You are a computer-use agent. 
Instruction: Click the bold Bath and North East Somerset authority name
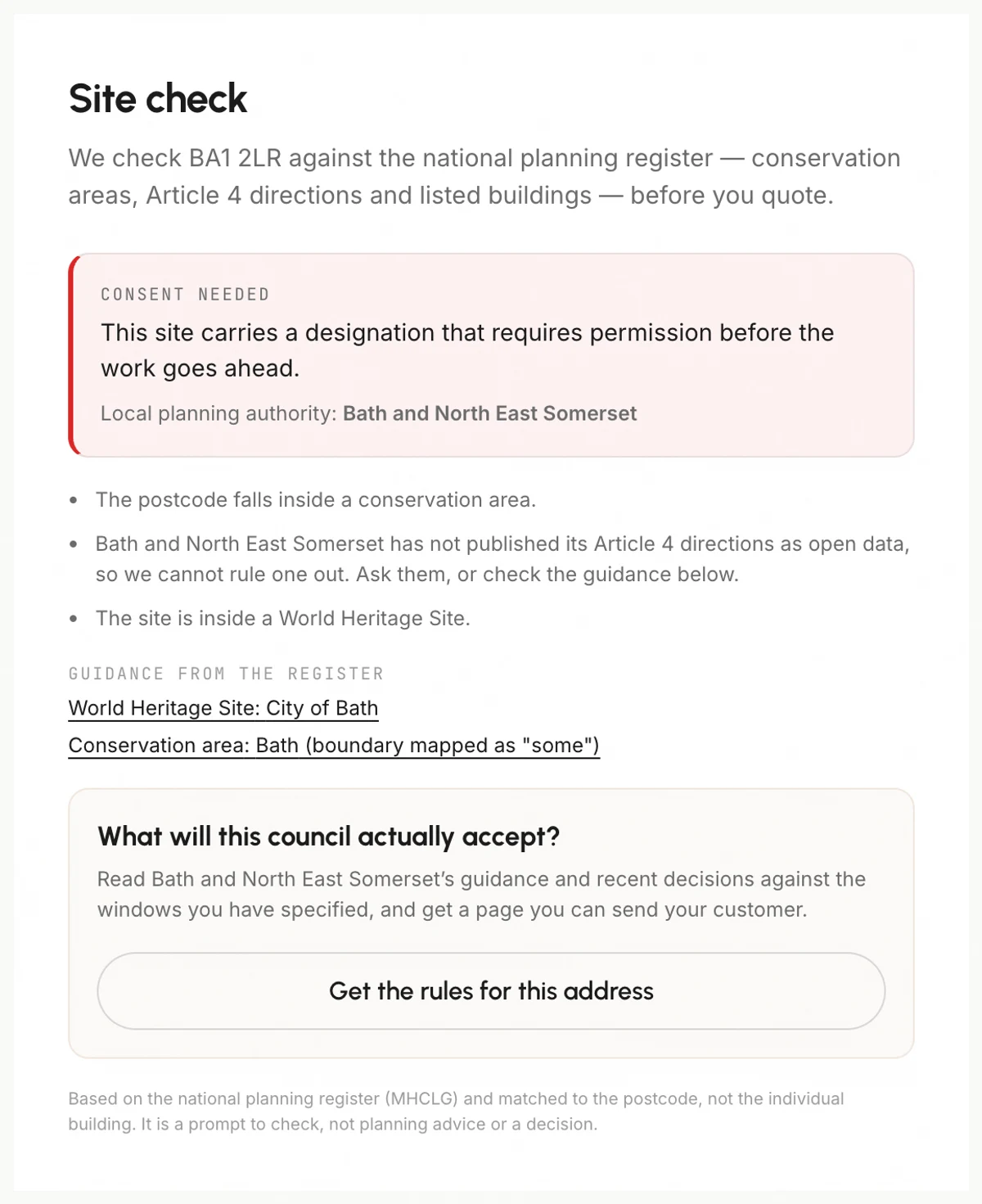pos(489,413)
